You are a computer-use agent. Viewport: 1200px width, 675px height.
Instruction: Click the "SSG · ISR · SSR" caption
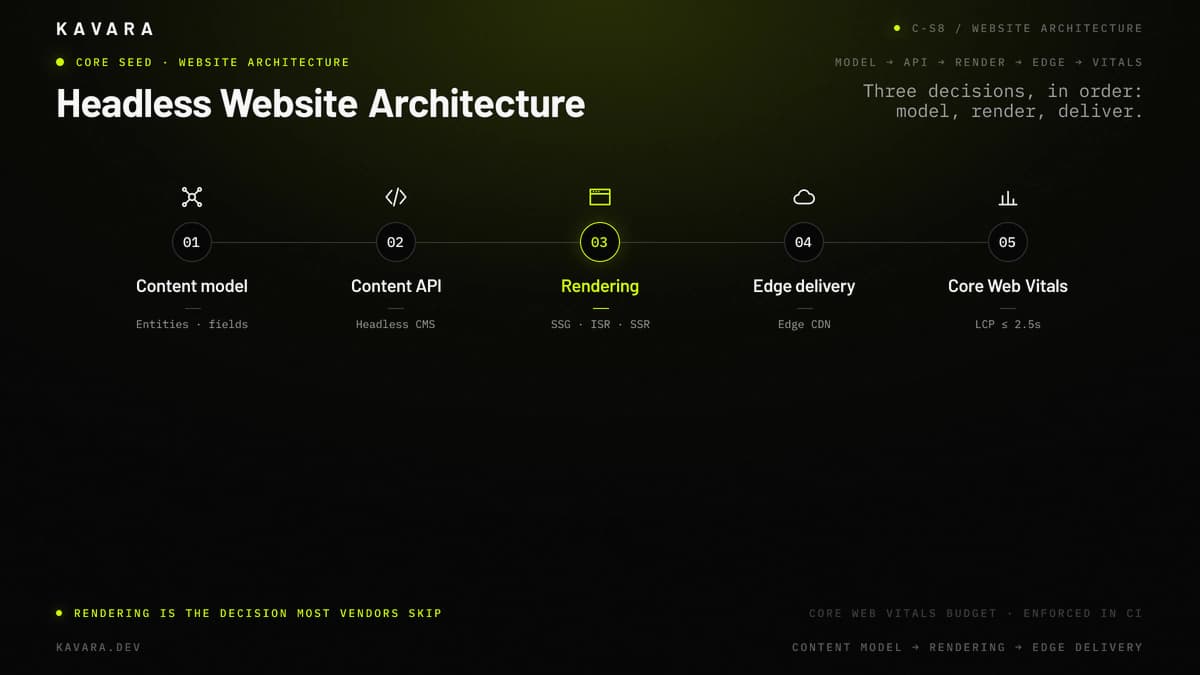click(x=600, y=324)
